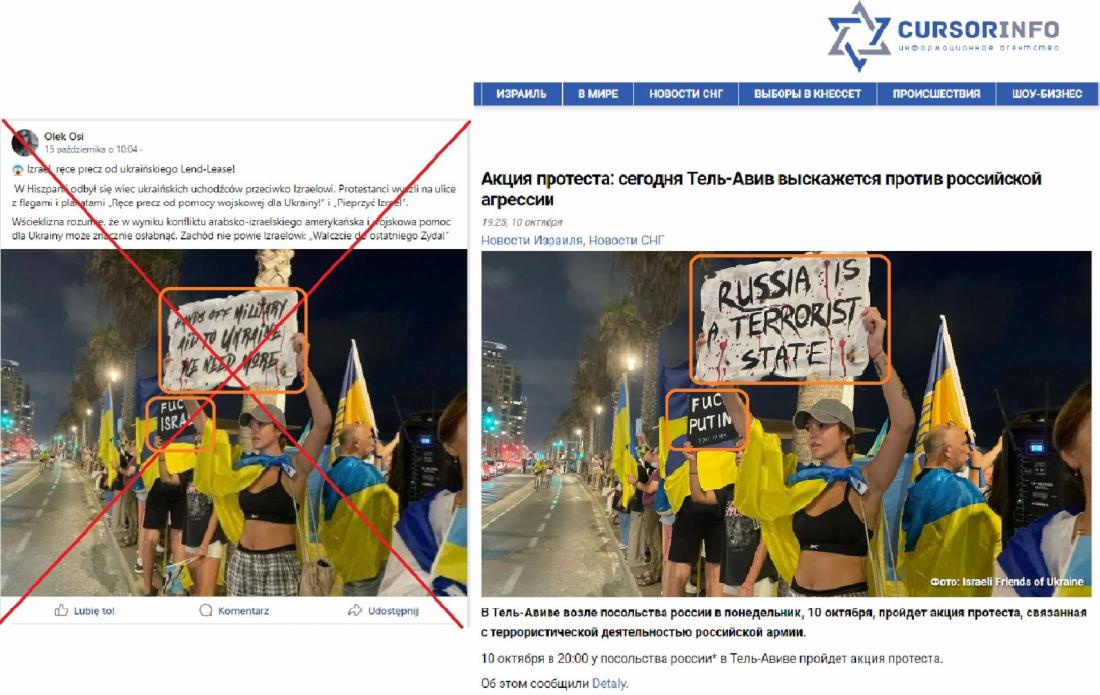Click the Olek Osi author name
The height and width of the screenshot is (695, 1100).
(x=64, y=137)
